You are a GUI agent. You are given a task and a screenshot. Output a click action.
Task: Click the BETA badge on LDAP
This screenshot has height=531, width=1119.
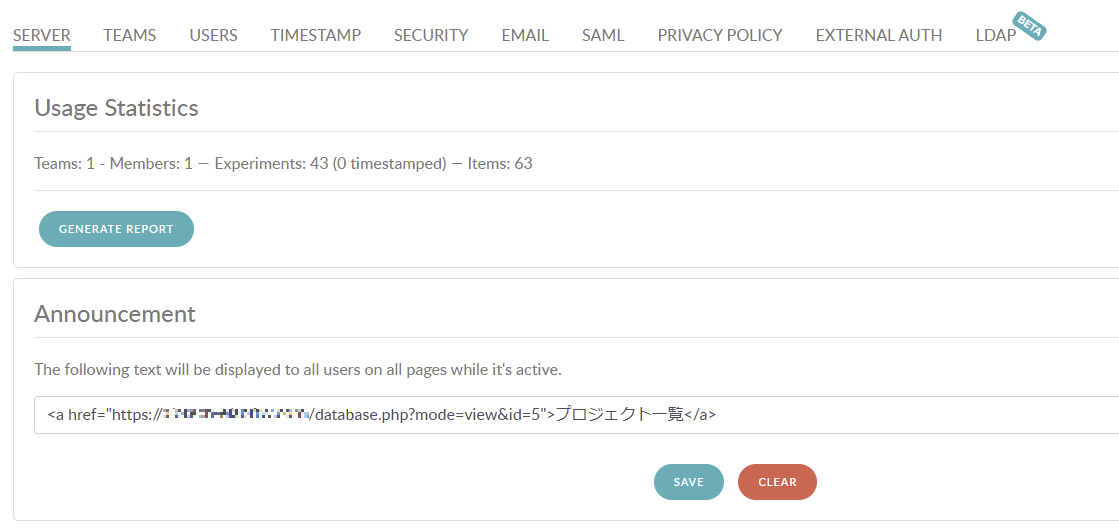click(x=1028, y=25)
